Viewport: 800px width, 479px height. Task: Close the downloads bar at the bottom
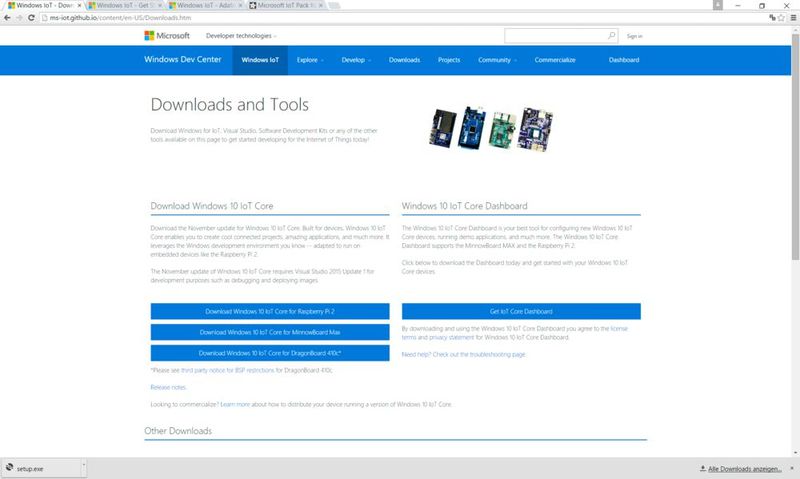click(792, 468)
